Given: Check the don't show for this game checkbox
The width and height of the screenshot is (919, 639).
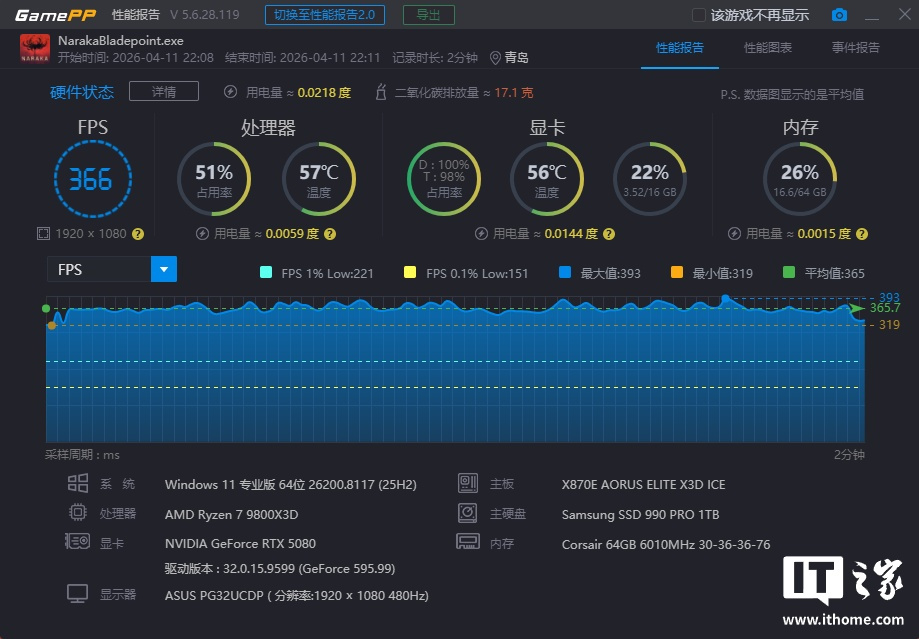Looking at the screenshot, I should coord(699,15).
